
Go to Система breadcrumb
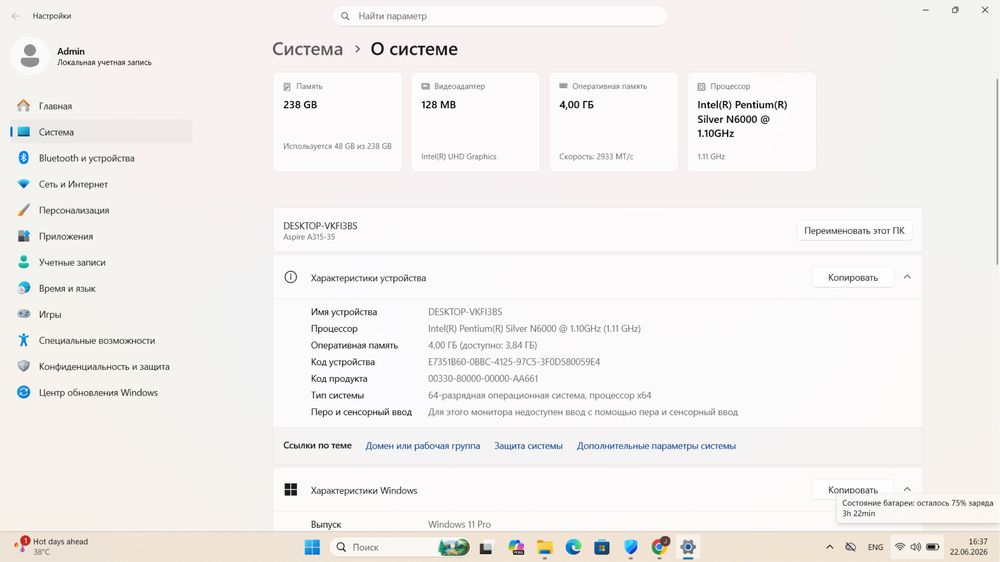[x=307, y=49]
